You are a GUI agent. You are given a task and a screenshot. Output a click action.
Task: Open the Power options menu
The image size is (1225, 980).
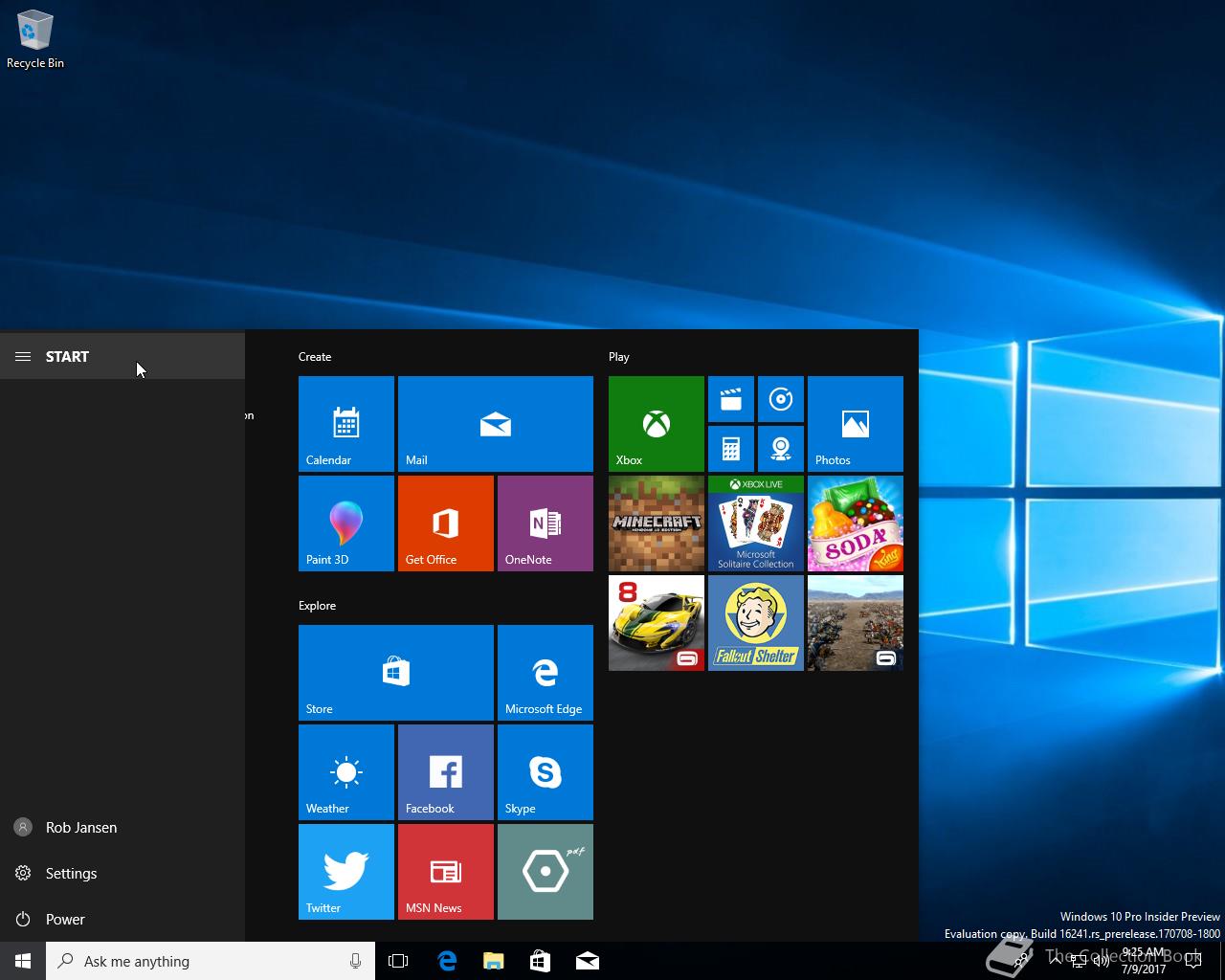click(122, 919)
